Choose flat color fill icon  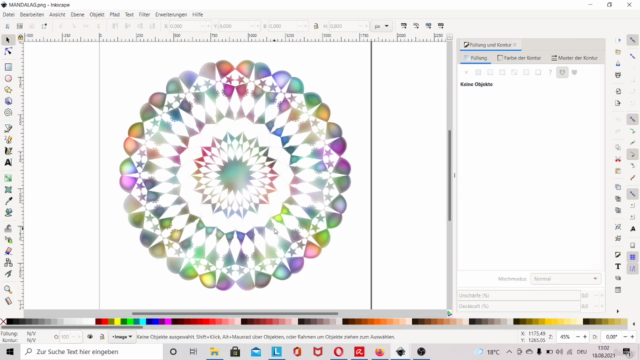coord(478,72)
